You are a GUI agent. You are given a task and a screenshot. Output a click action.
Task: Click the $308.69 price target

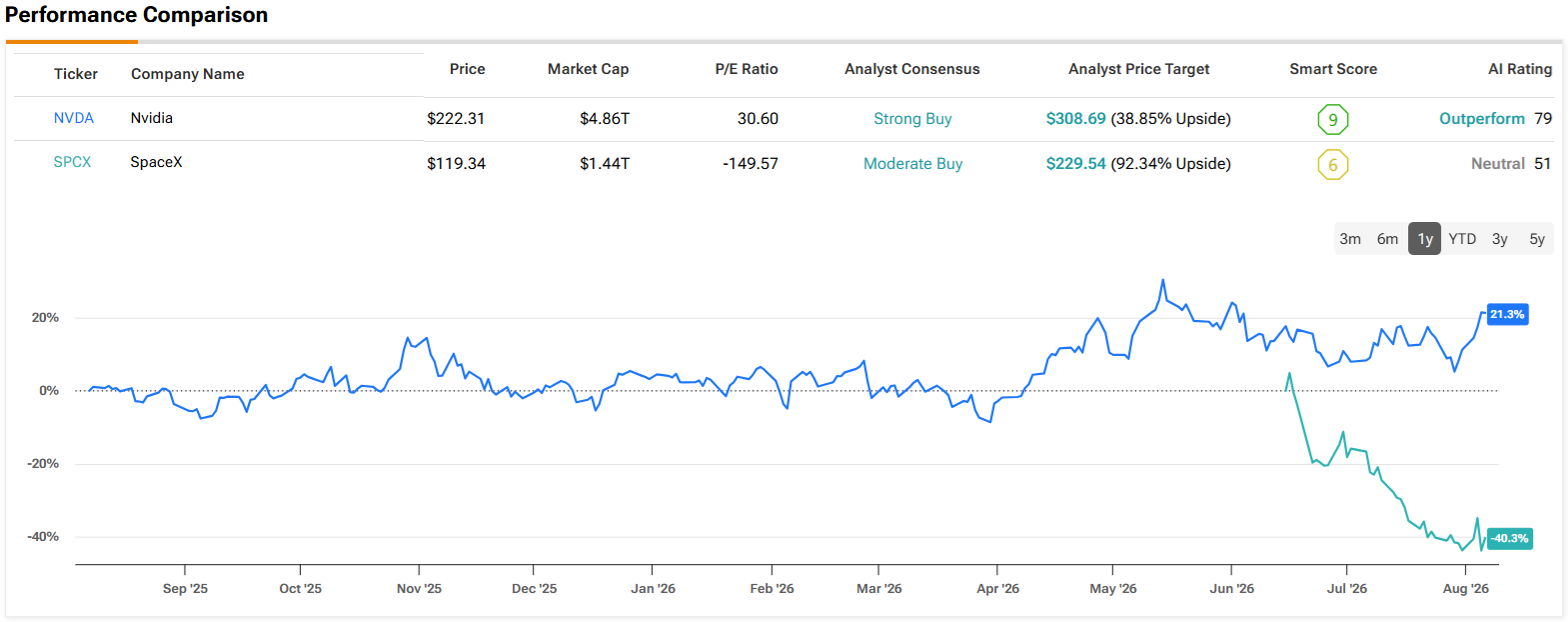tap(1076, 119)
